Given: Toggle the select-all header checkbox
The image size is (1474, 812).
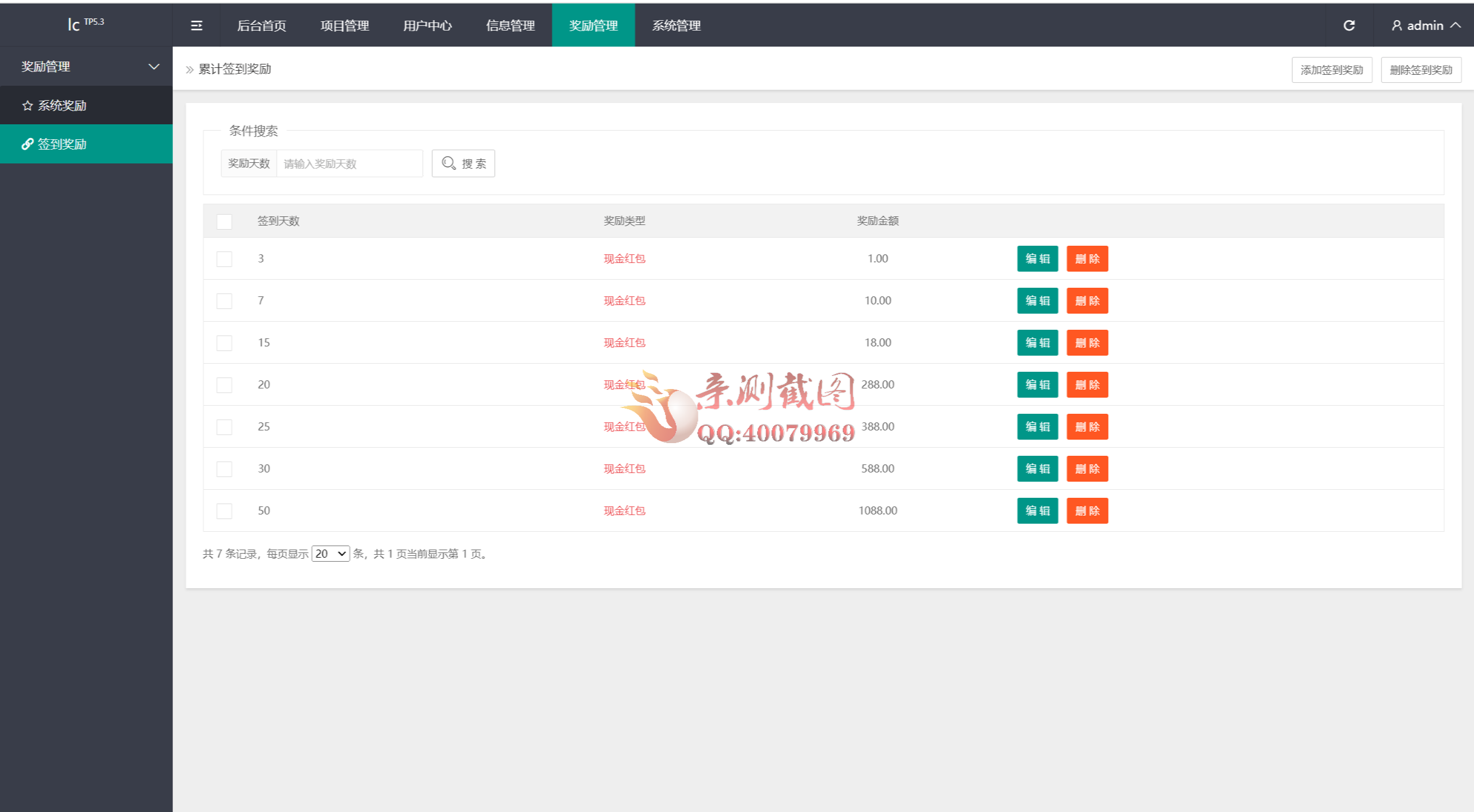Looking at the screenshot, I should [x=224, y=222].
